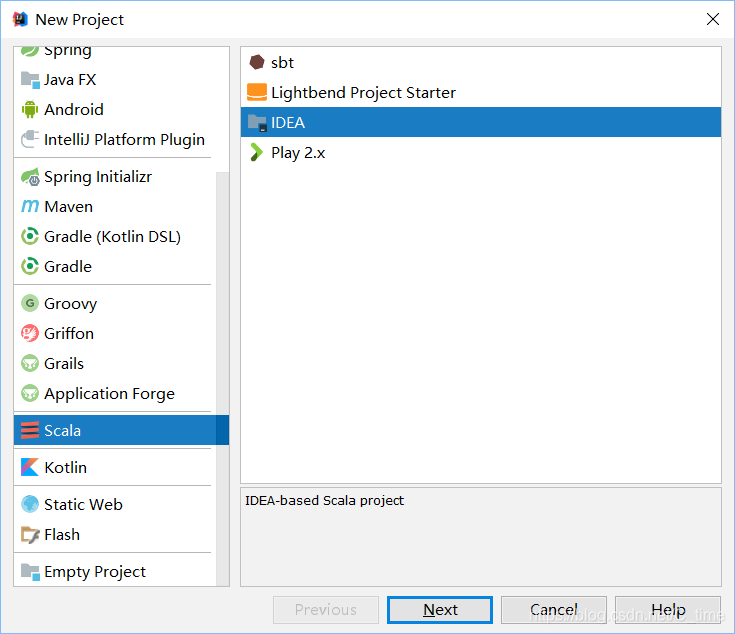The image size is (735, 634).
Task: Click the Java FX folder icon
Action: [30, 80]
